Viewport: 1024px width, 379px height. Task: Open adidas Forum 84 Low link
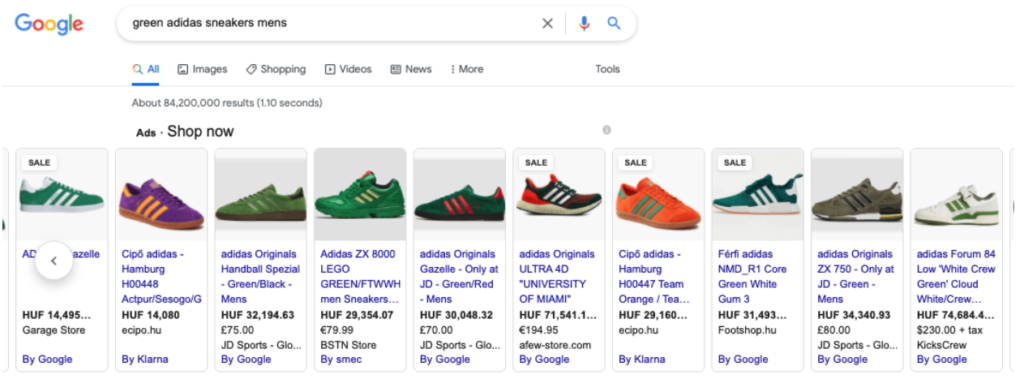(956, 276)
